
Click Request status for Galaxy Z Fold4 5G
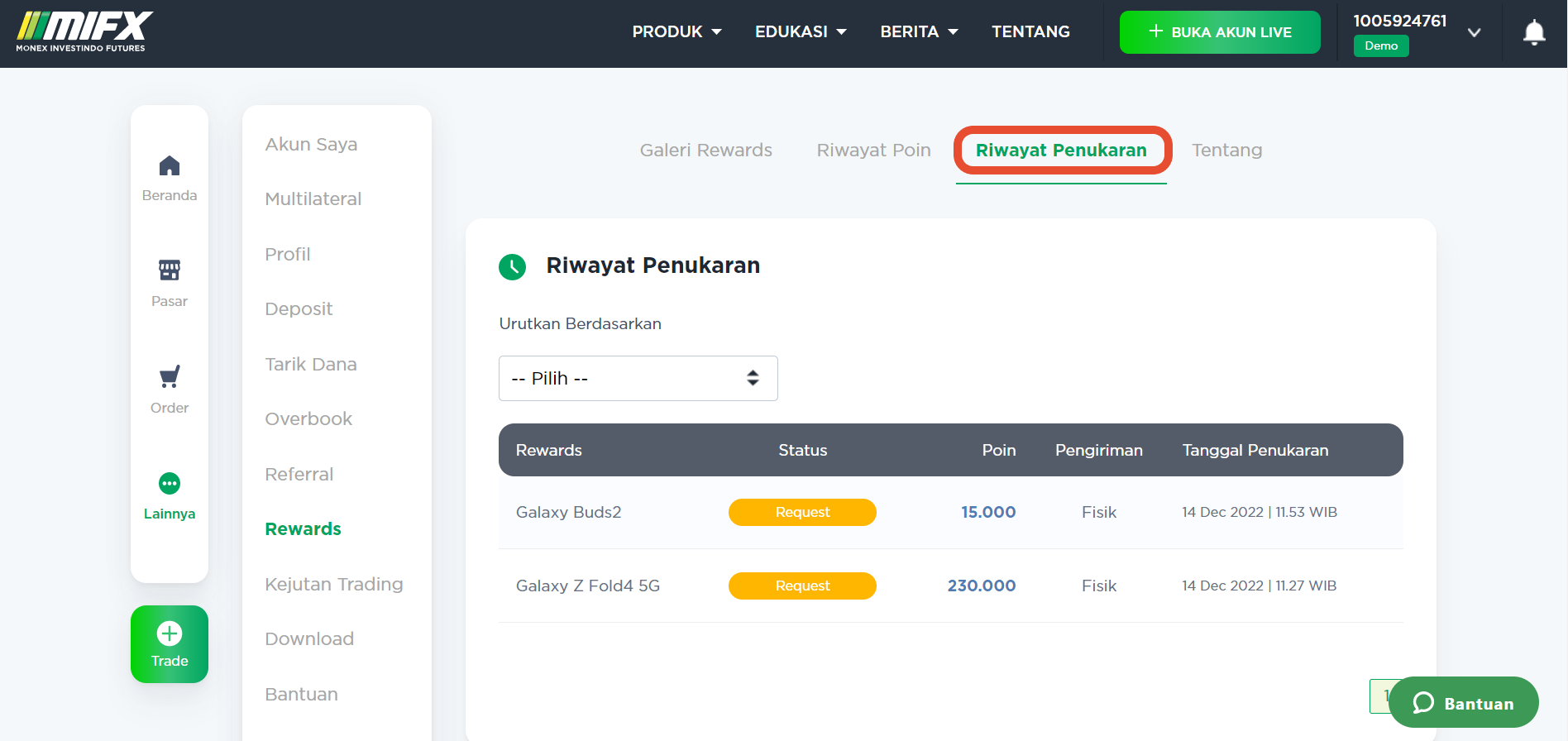point(802,586)
